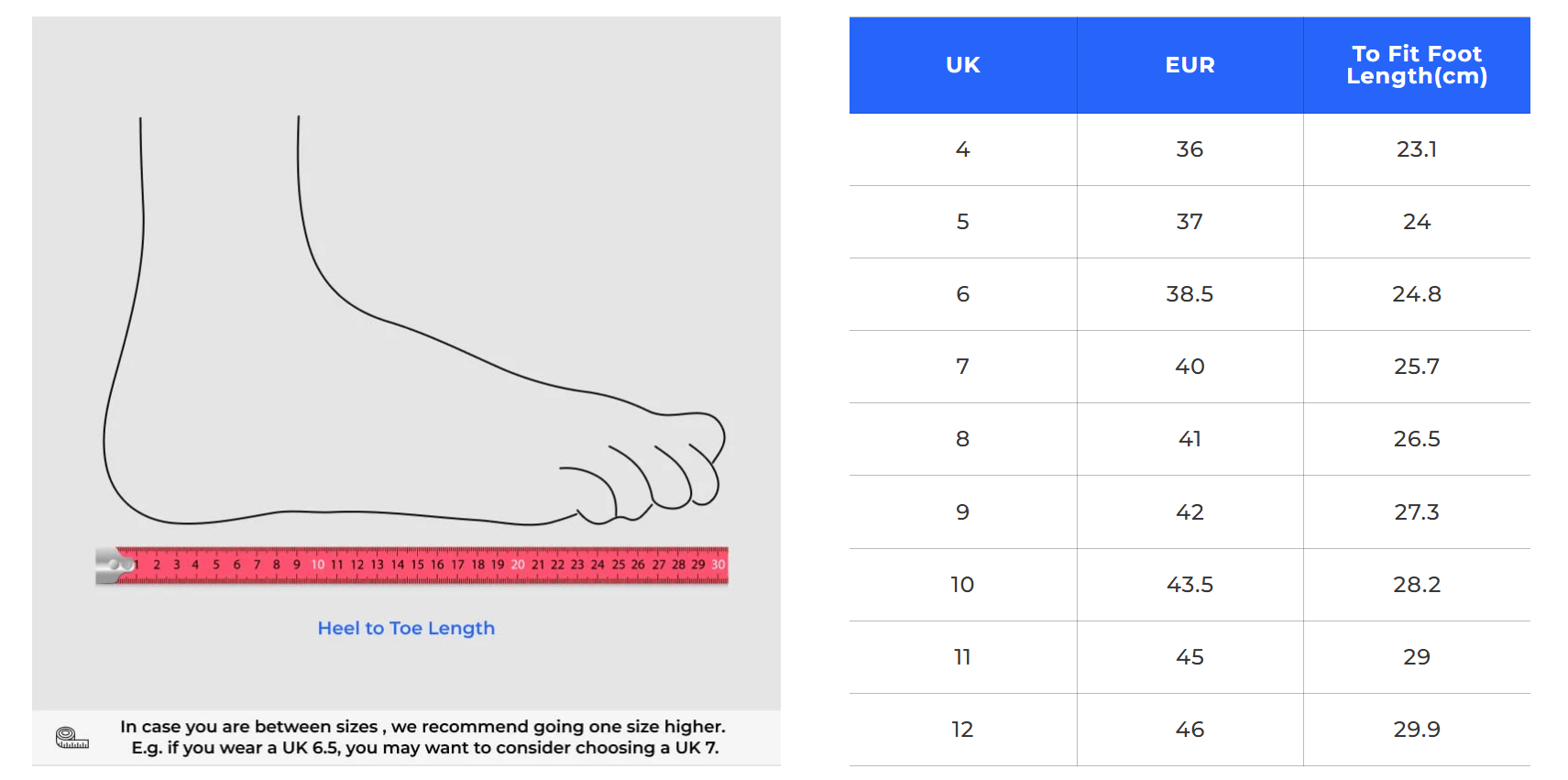This screenshot has width=1568, height=780.
Task: Select the 28.2 cm foot length cell
Action: 1416,585
